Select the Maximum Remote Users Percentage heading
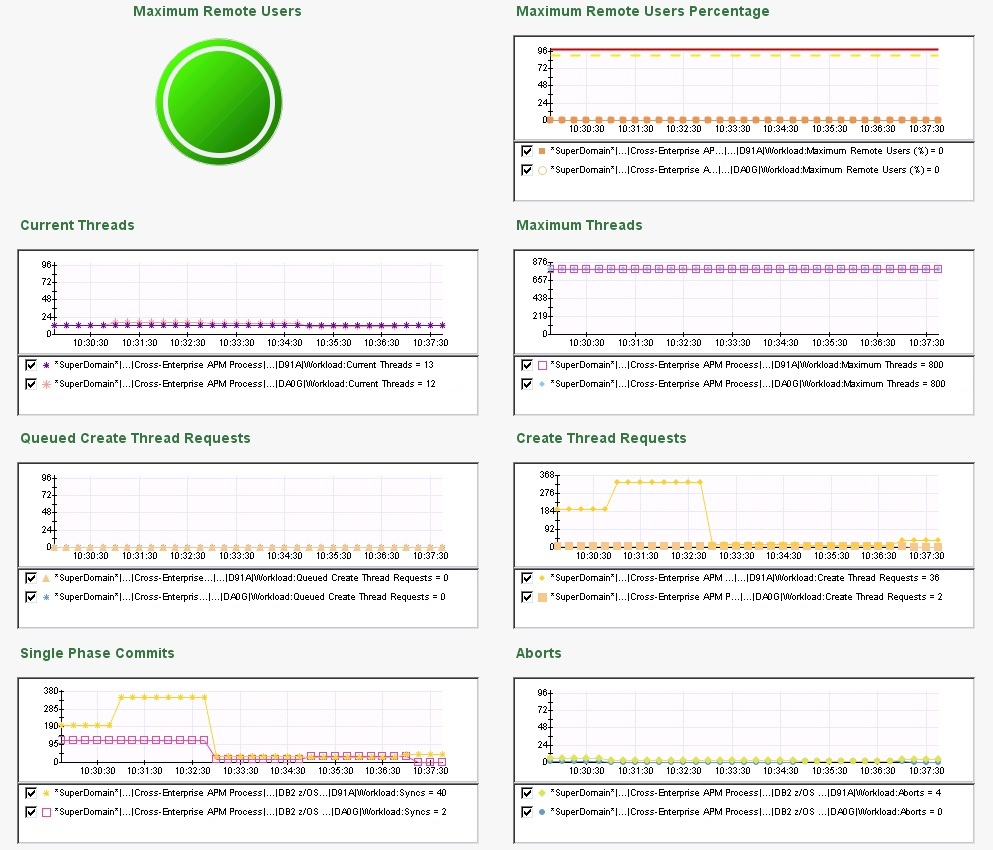The width and height of the screenshot is (993, 850). click(x=643, y=11)
